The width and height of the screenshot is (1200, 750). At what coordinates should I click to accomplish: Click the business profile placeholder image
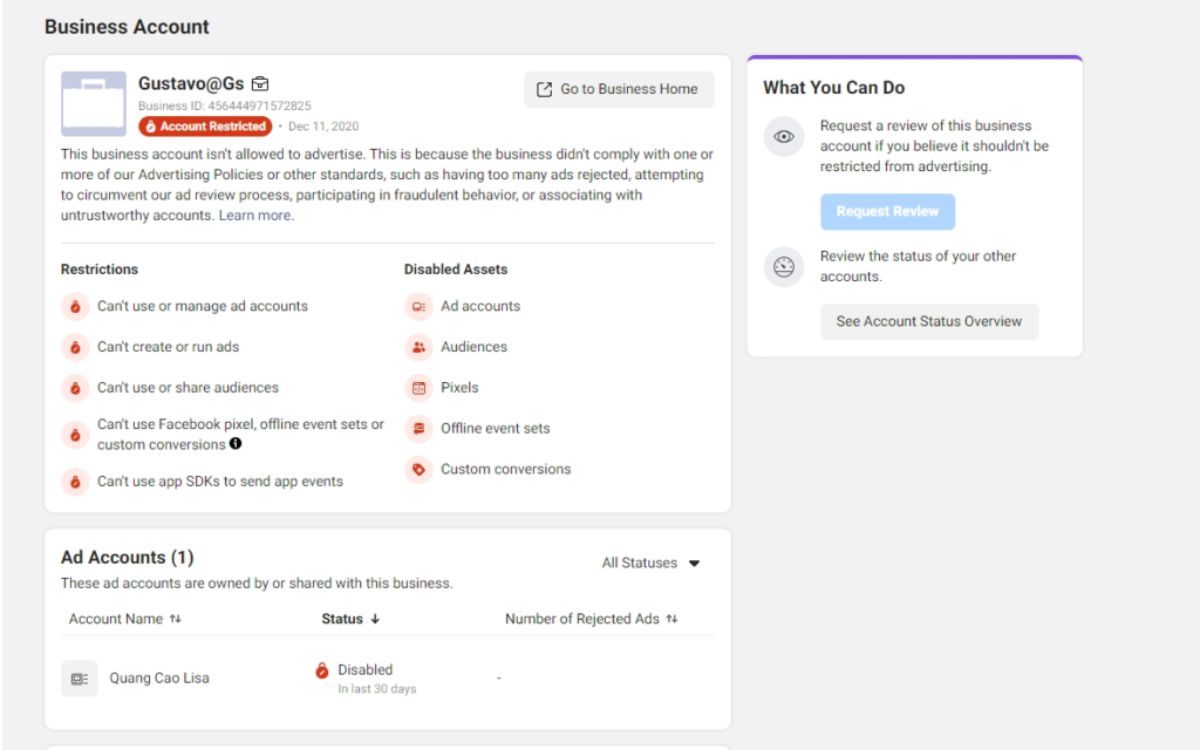[94, 104]
